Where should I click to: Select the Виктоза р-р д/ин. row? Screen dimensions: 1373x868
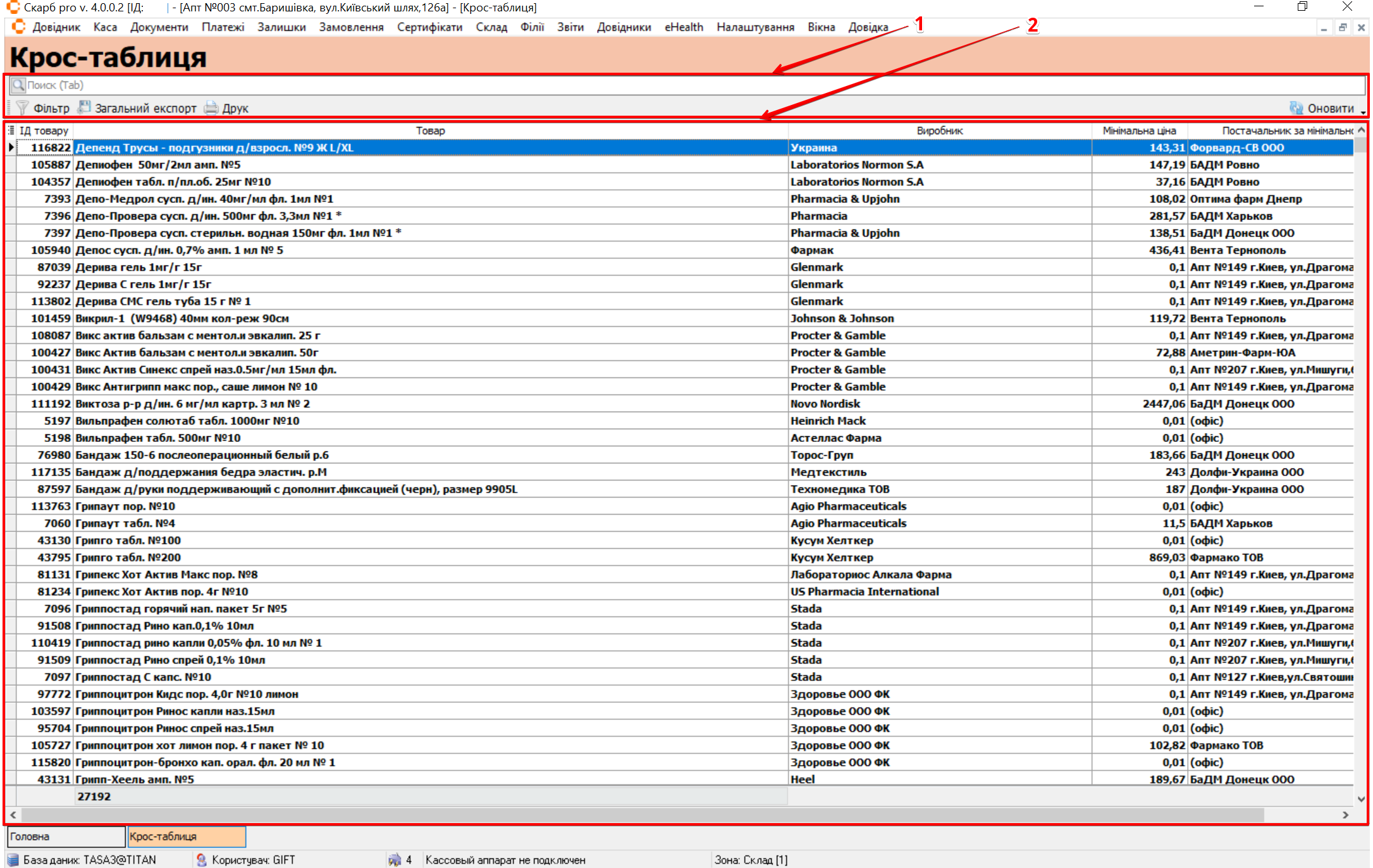coord(430,403)
